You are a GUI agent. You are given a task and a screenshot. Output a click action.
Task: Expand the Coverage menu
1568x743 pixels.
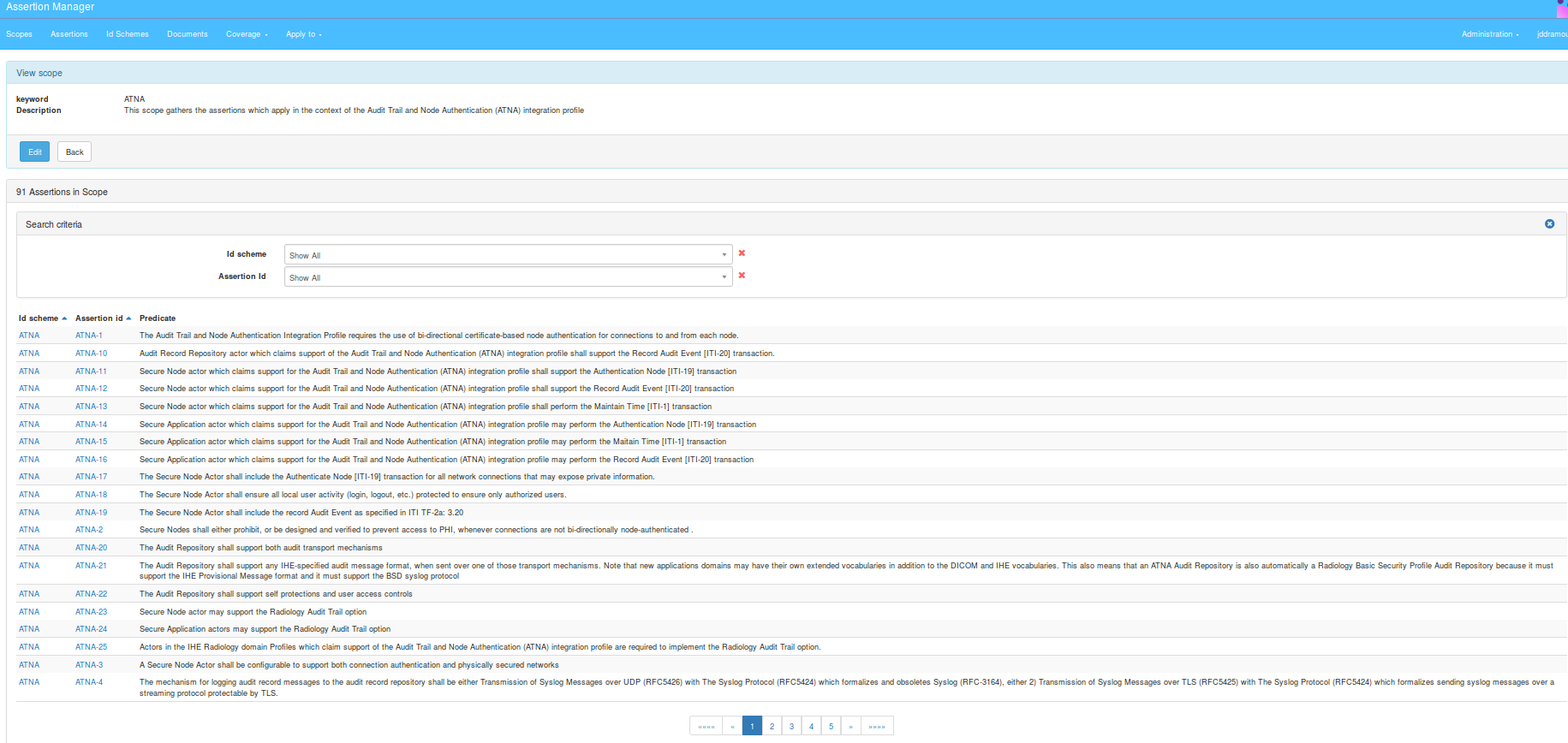247,34
